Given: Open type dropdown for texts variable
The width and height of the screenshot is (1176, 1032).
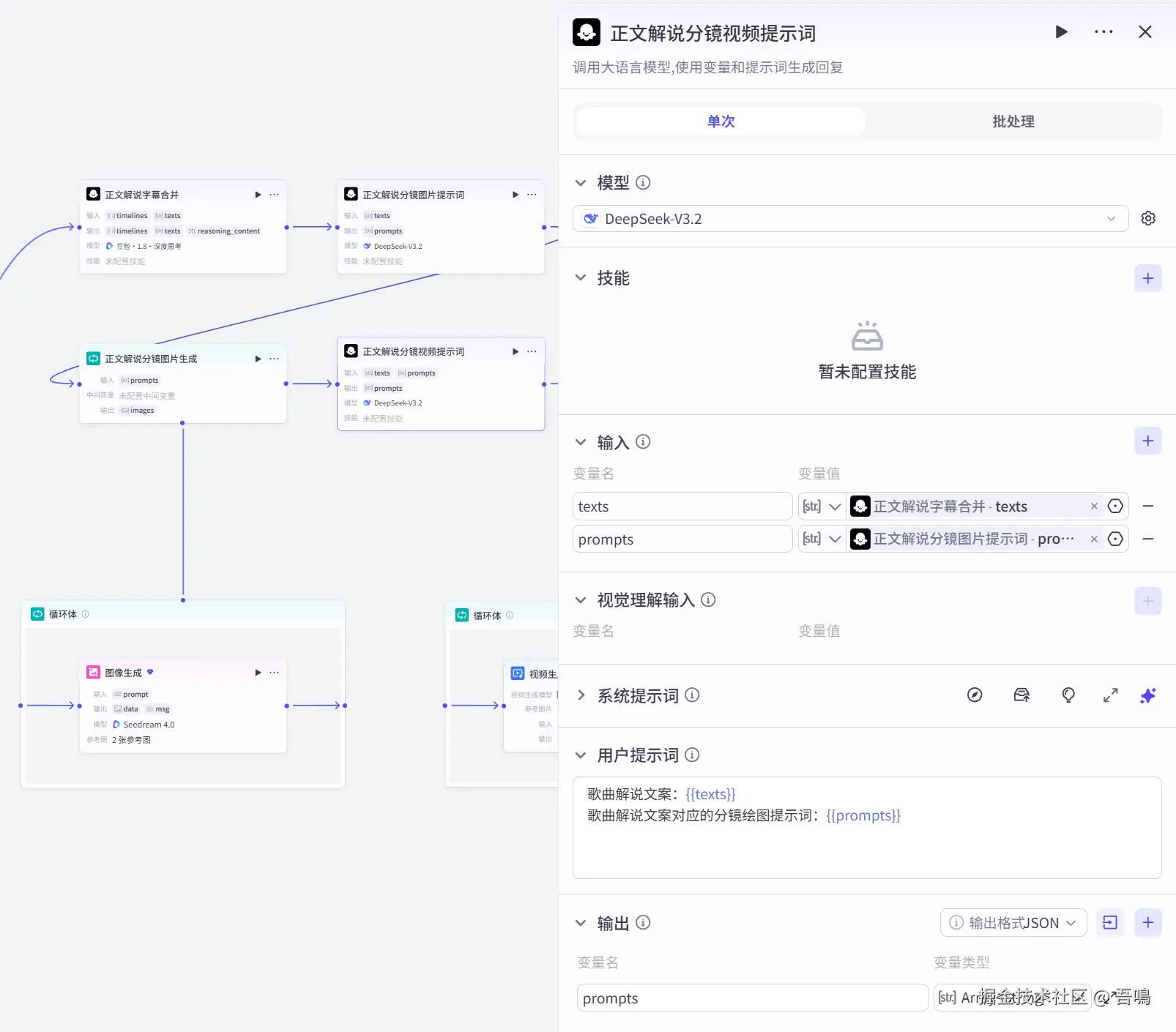Looking at the screenshot, I should point(822,506).
